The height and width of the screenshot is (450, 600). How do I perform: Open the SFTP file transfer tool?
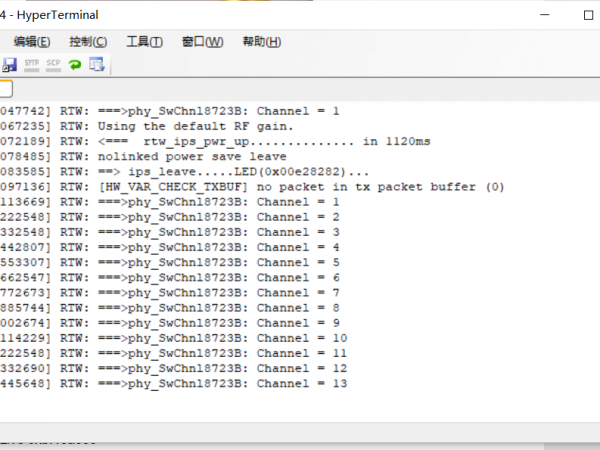(31, 64)
